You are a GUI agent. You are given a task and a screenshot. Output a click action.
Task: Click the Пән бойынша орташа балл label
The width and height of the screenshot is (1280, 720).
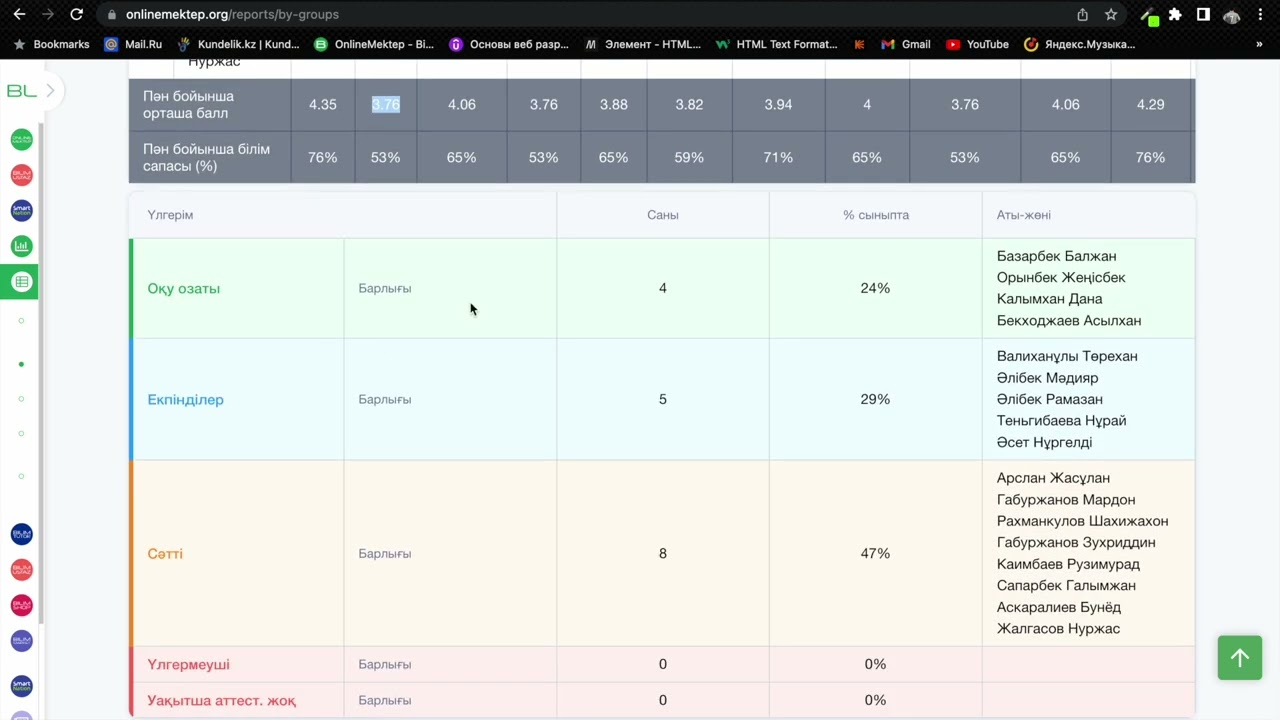tap(188, 104)
